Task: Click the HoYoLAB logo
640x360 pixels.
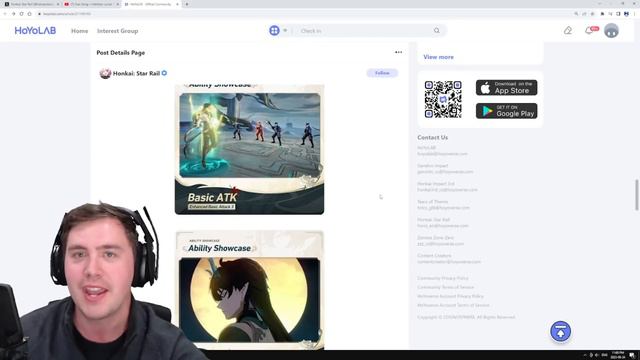Action: tap(35, 31)
